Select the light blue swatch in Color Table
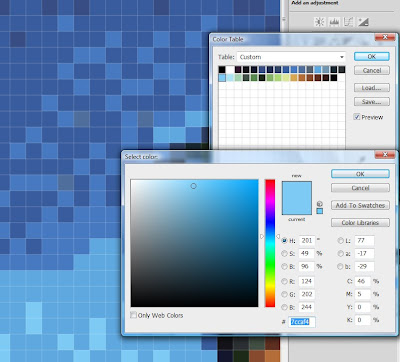400x362 pixels. (x=222, y=78)
